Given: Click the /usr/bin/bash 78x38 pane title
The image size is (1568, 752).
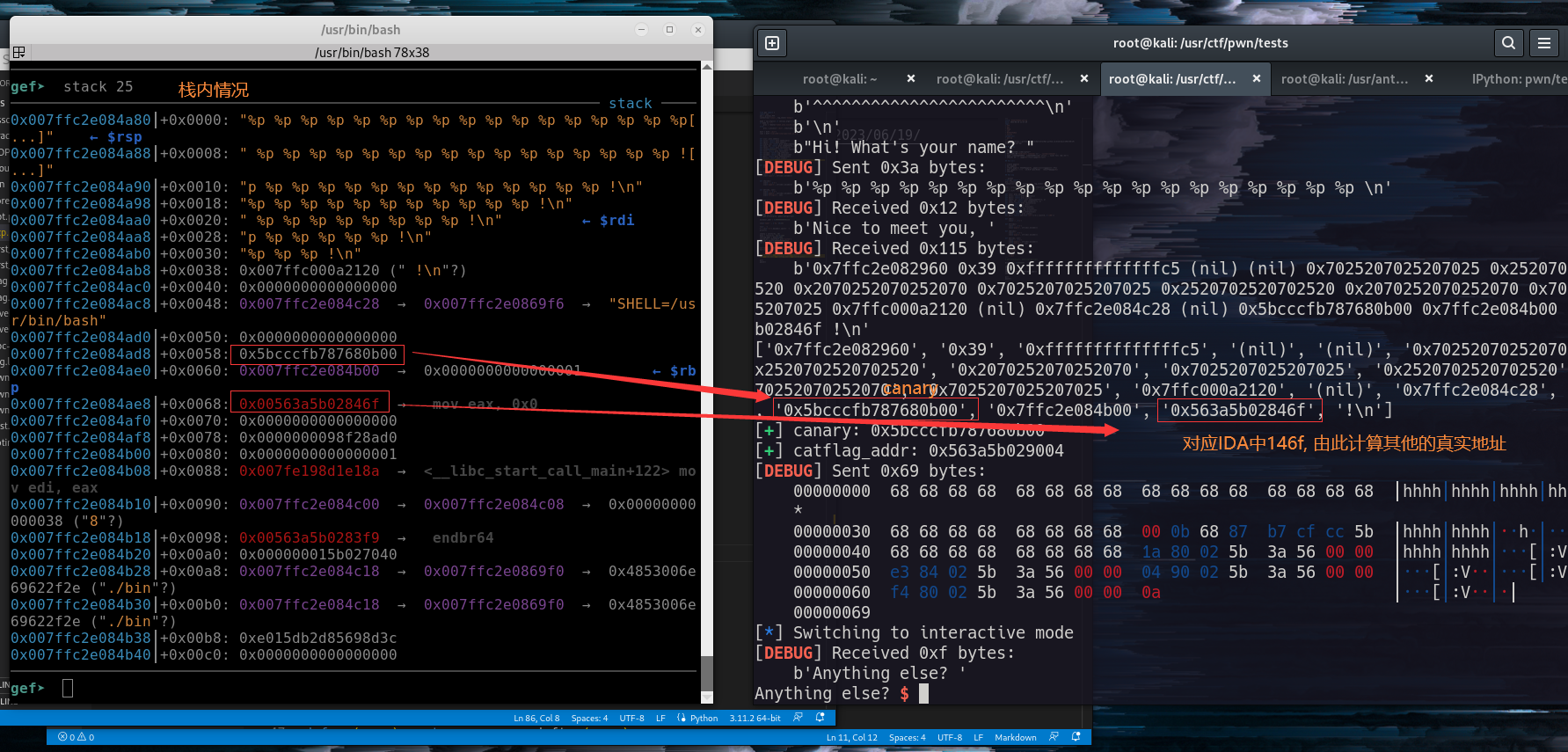Looking at the screenshot, I should [x=372, y=53].
